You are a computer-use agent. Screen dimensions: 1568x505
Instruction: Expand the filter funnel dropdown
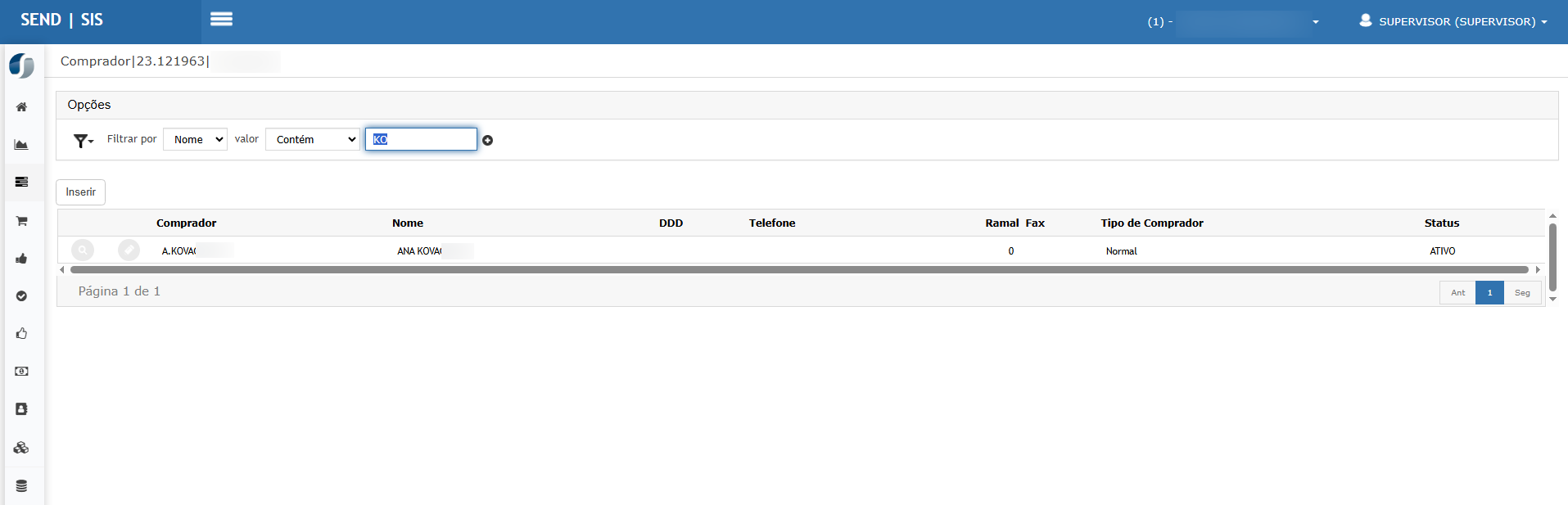(x=84, y=141)
